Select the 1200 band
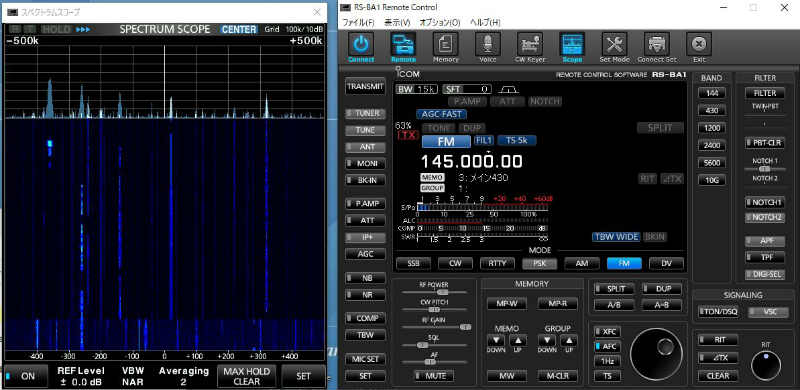Screen dimensions: 800x390 coord(711,128)
